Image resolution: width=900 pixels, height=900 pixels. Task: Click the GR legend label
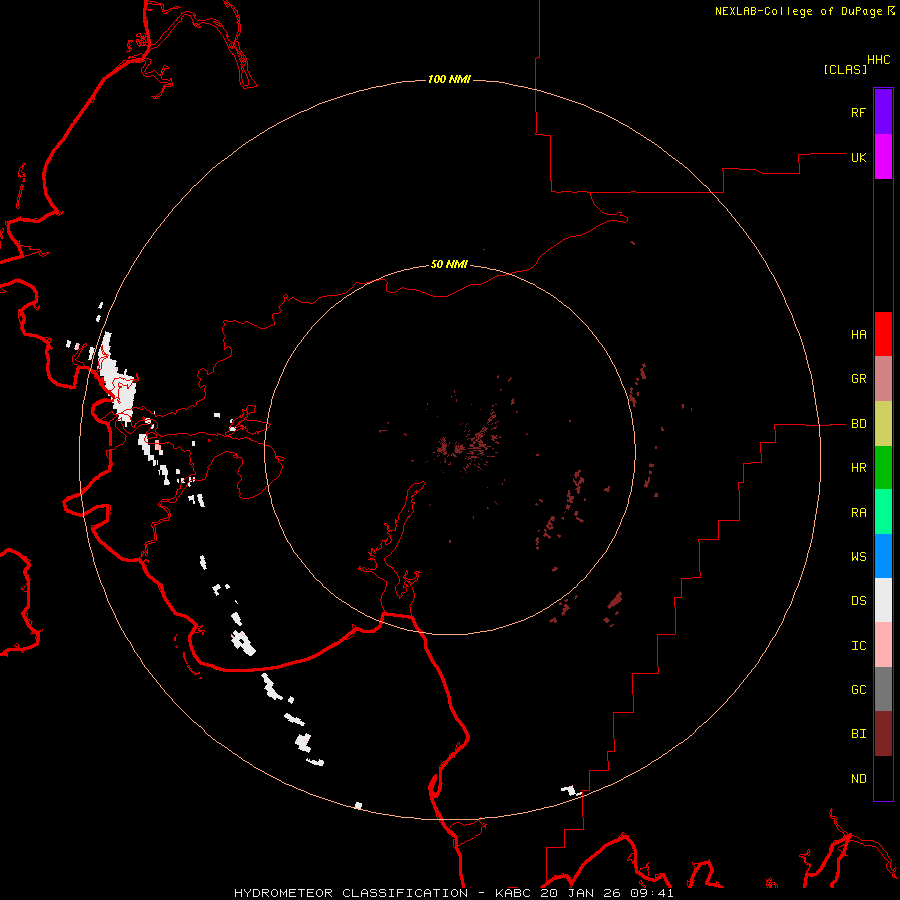pyautogui.click(x=858, y=379)
